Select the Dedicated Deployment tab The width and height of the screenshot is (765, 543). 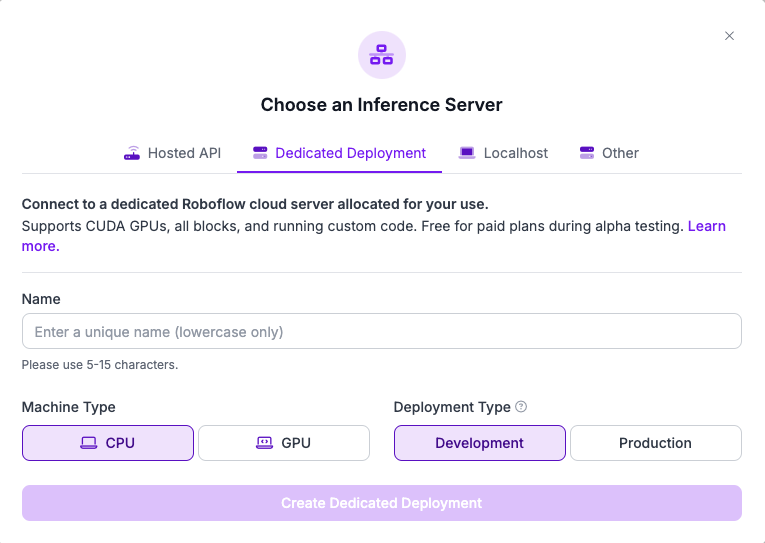(x=340, y=153)
